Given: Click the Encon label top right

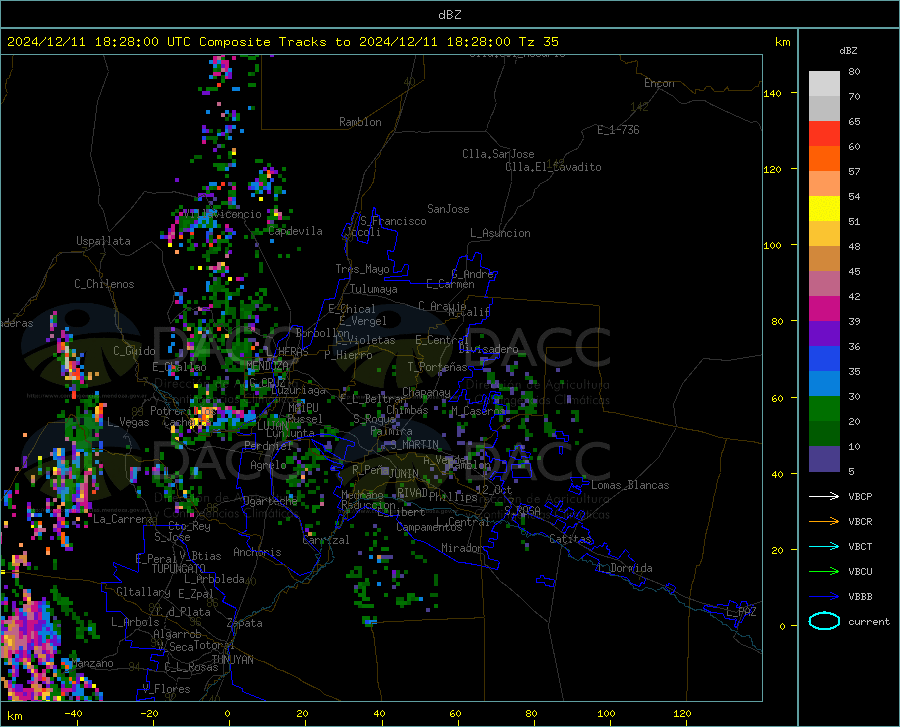Looking at the screenshot, I should [x=659, y=83].
